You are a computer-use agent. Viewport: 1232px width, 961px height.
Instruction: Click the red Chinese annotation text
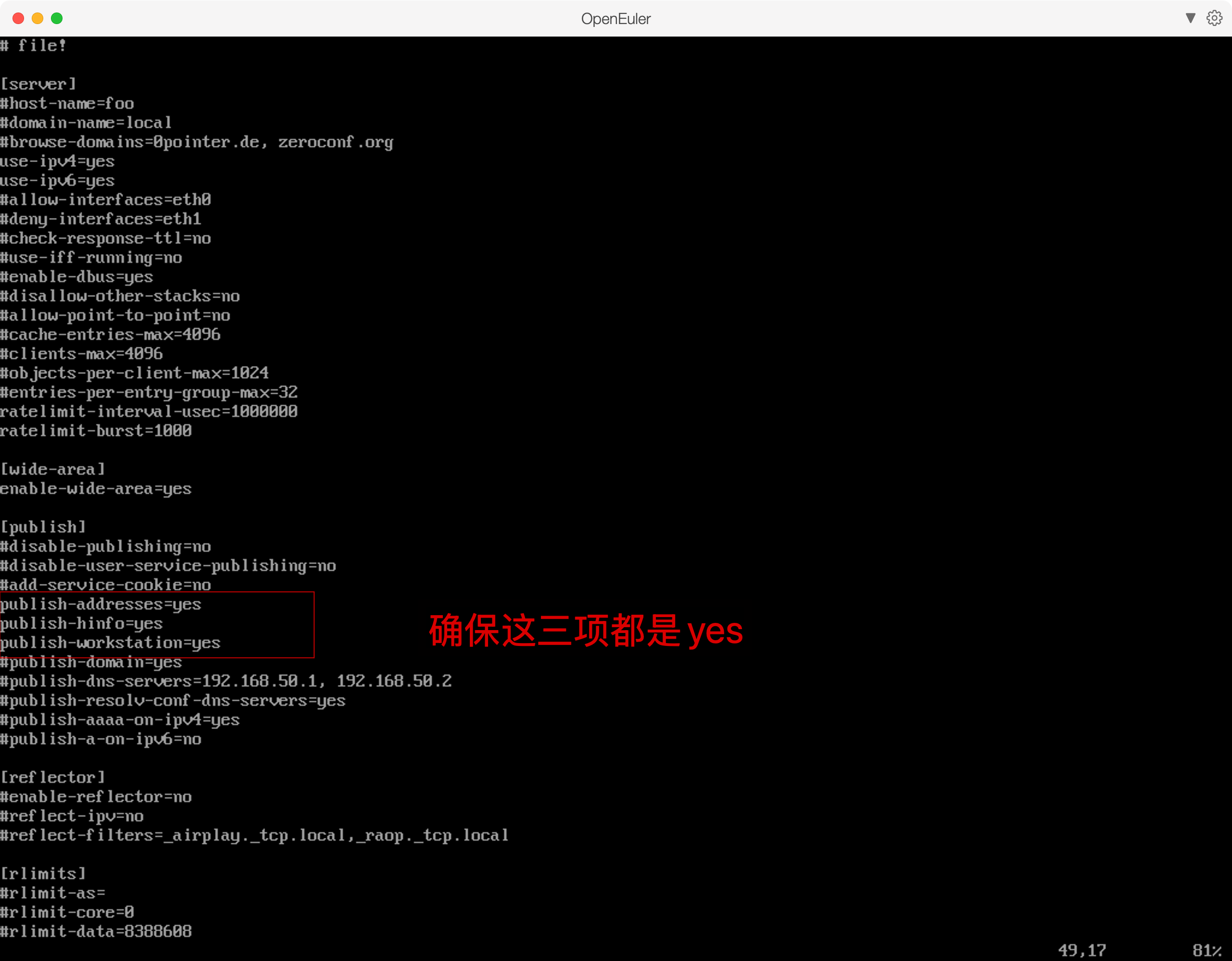point(586,630)
